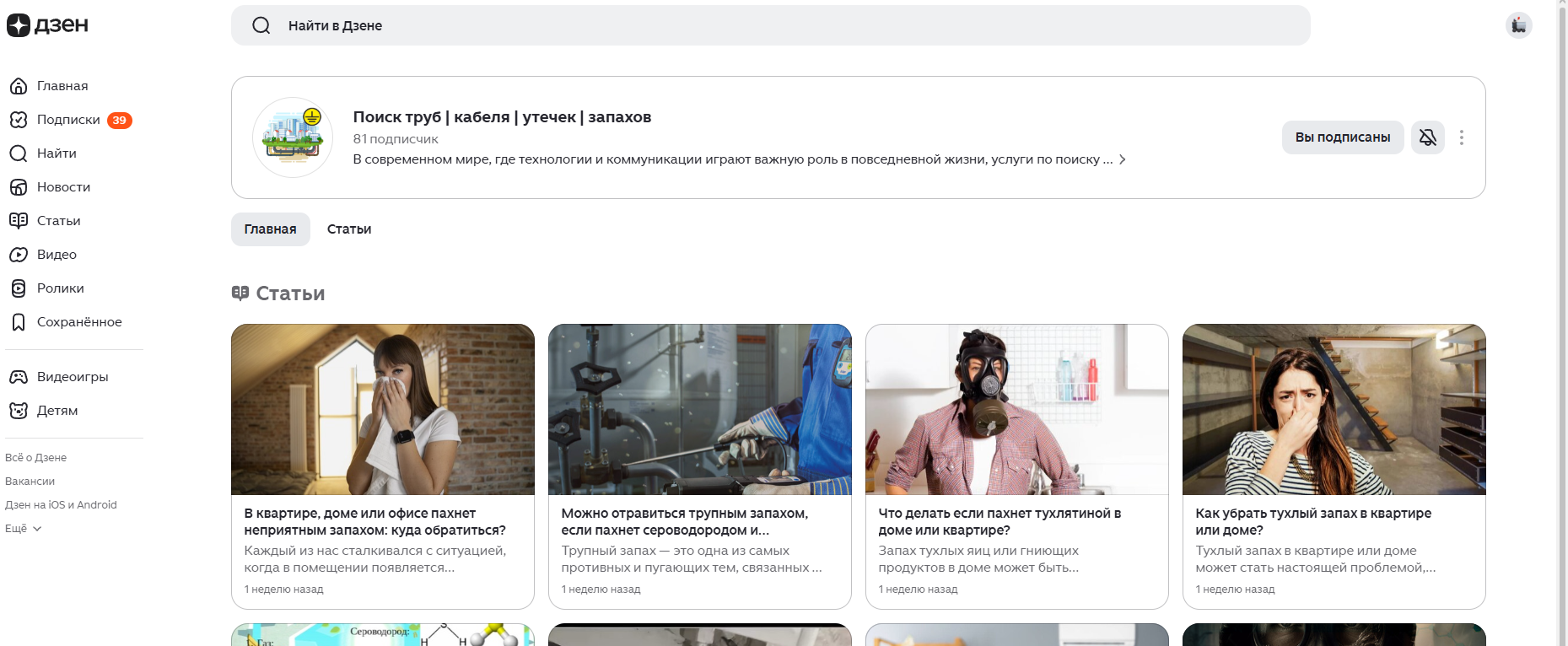
Task: Expand the Ещё list in sidebar
Action: pyautogui.click(x=24, y=529)
